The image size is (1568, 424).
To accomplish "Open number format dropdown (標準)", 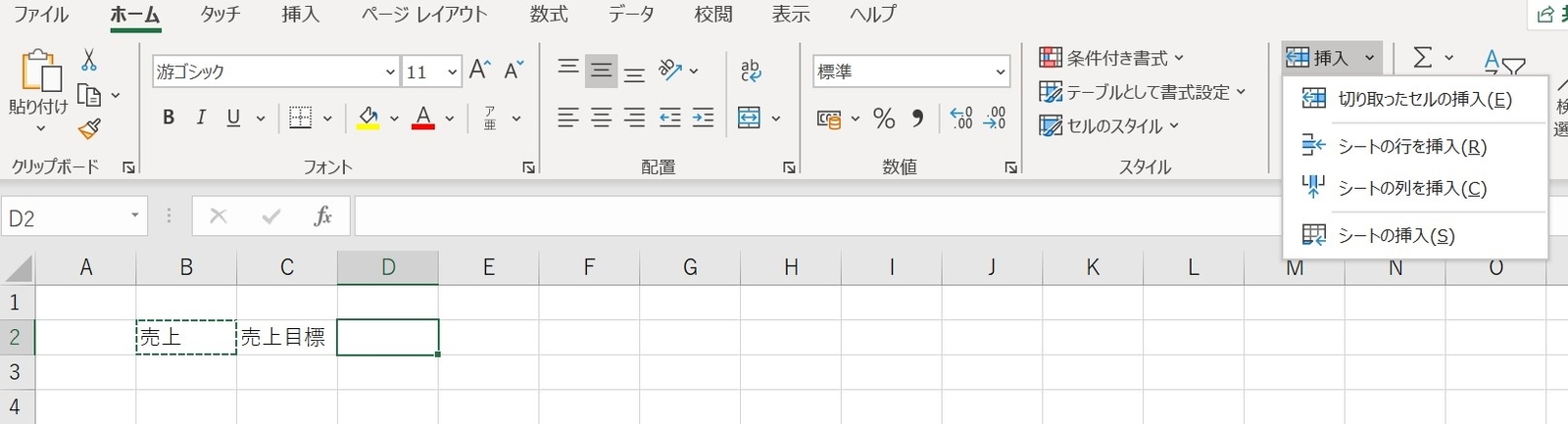I will 1001,71.
